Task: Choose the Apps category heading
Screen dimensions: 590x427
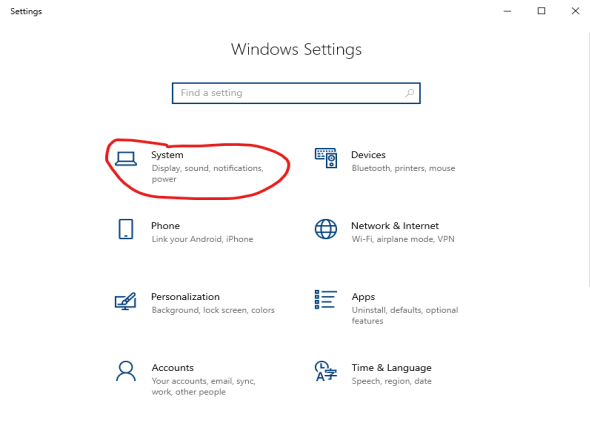Action: 363,297
